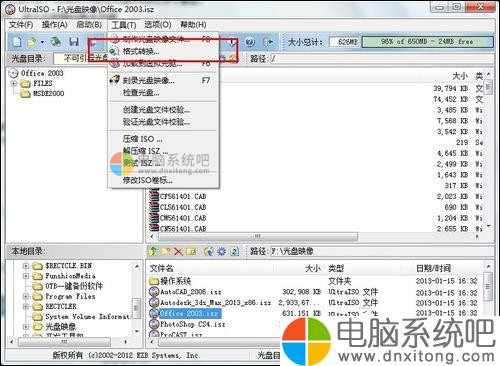Click the open CD/DVD disc toolbar icon

56,42
